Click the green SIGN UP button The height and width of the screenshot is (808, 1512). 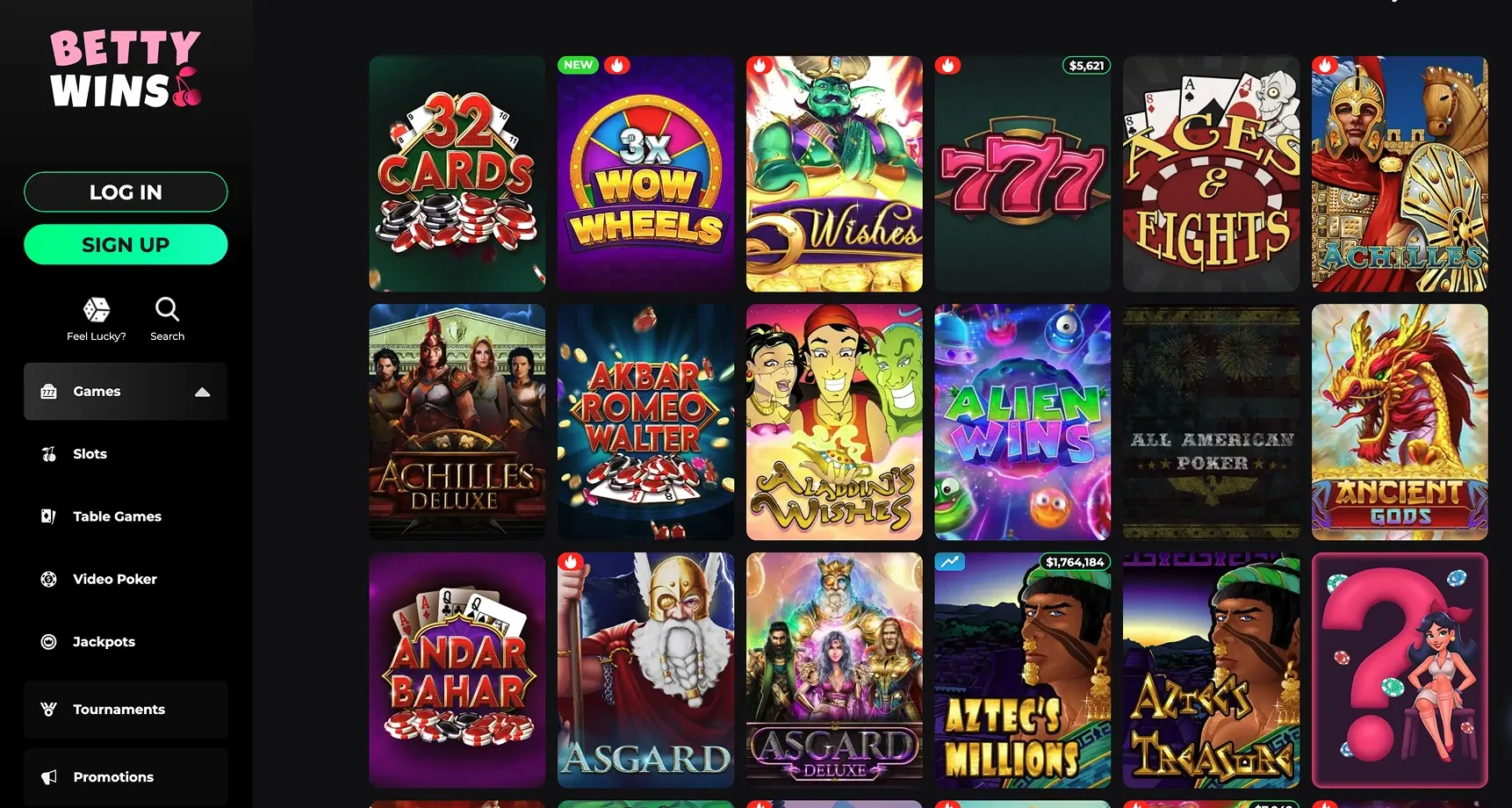126,244
